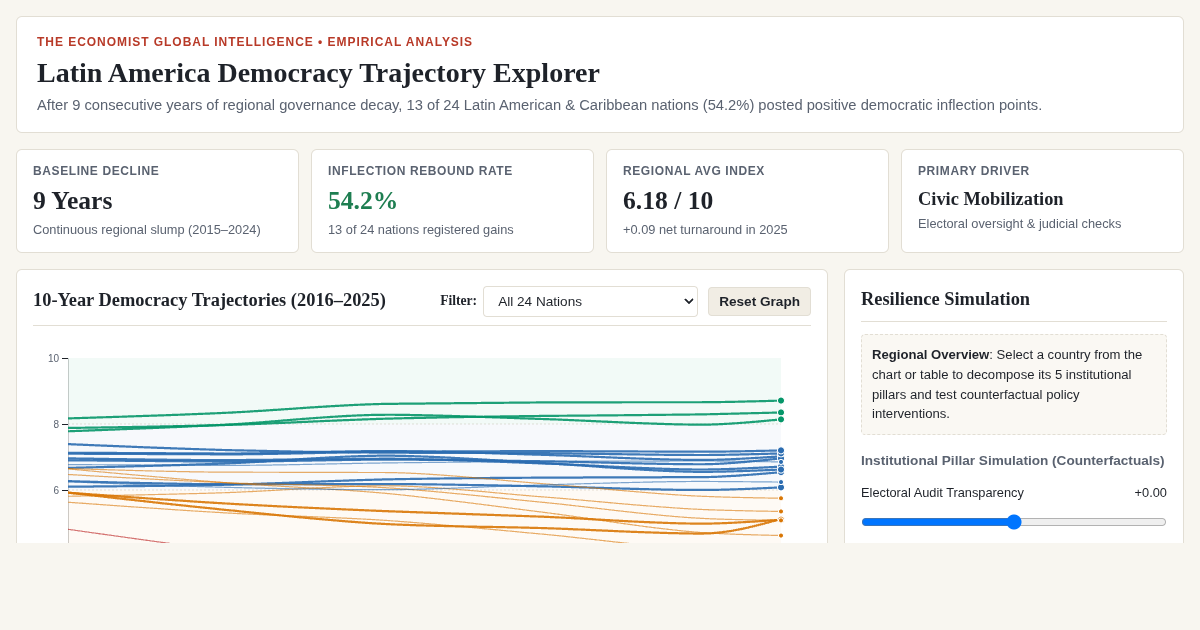Click the 10-Year Democracy Trajectories heading

click(209, 300)
